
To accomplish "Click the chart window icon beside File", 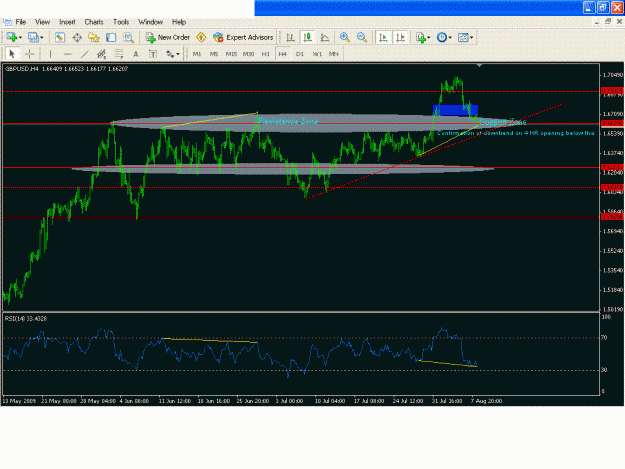I will coord(7,22).
